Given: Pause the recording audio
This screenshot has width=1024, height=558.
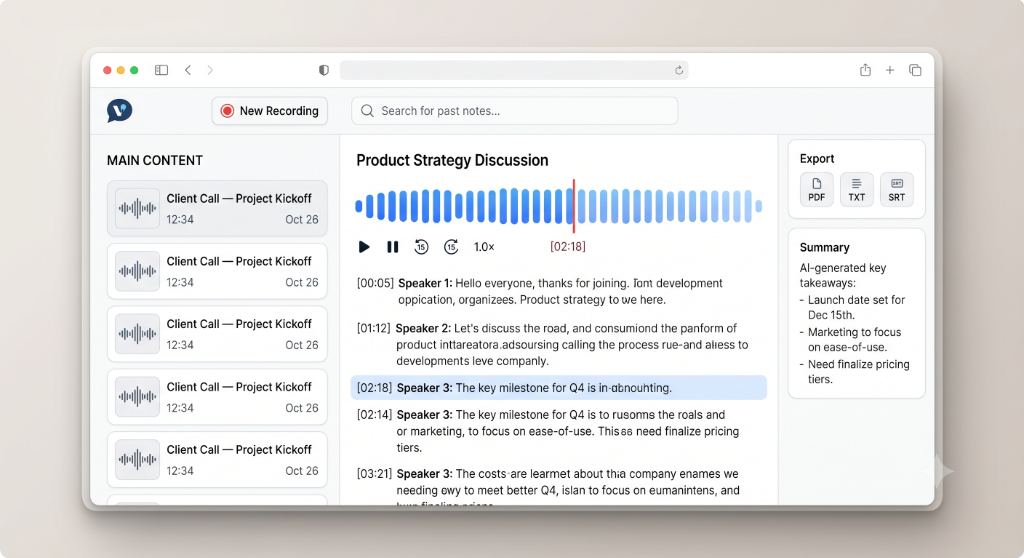Looking at the screenshot, I should (392, 247).
